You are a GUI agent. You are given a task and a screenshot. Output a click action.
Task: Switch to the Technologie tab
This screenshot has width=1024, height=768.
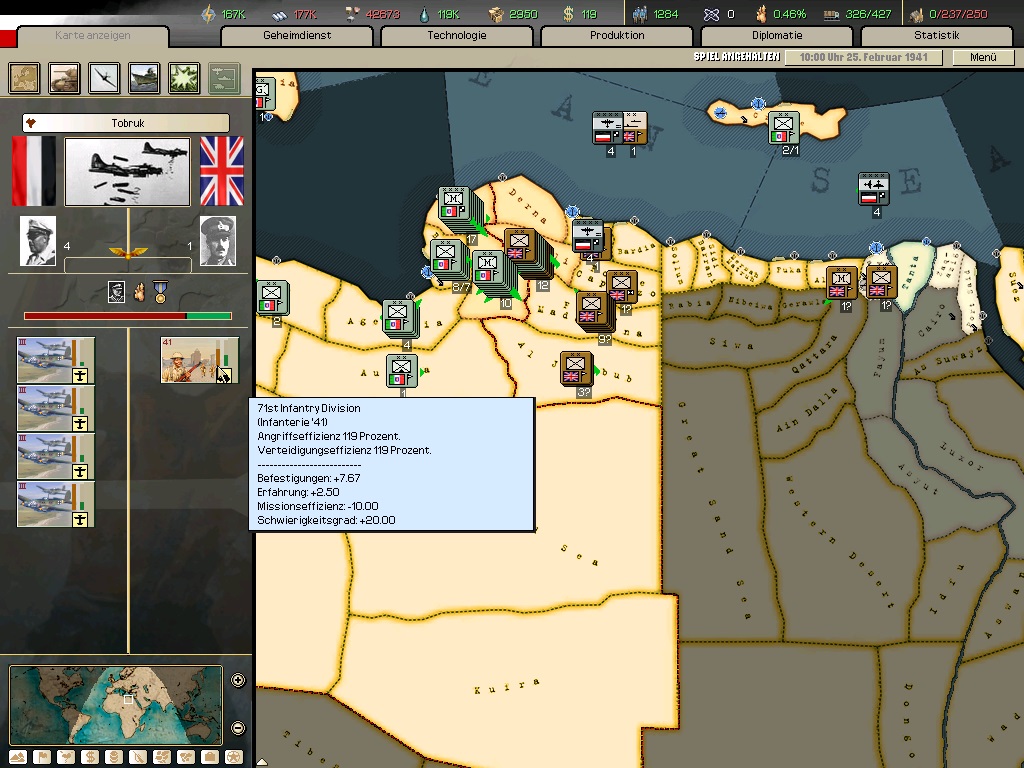click(456, 36)
